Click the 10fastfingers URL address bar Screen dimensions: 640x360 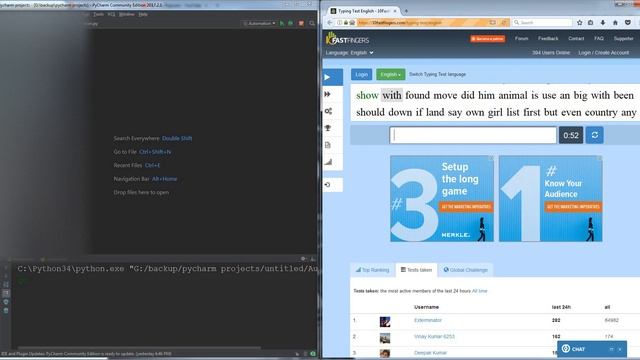[422, 22]
